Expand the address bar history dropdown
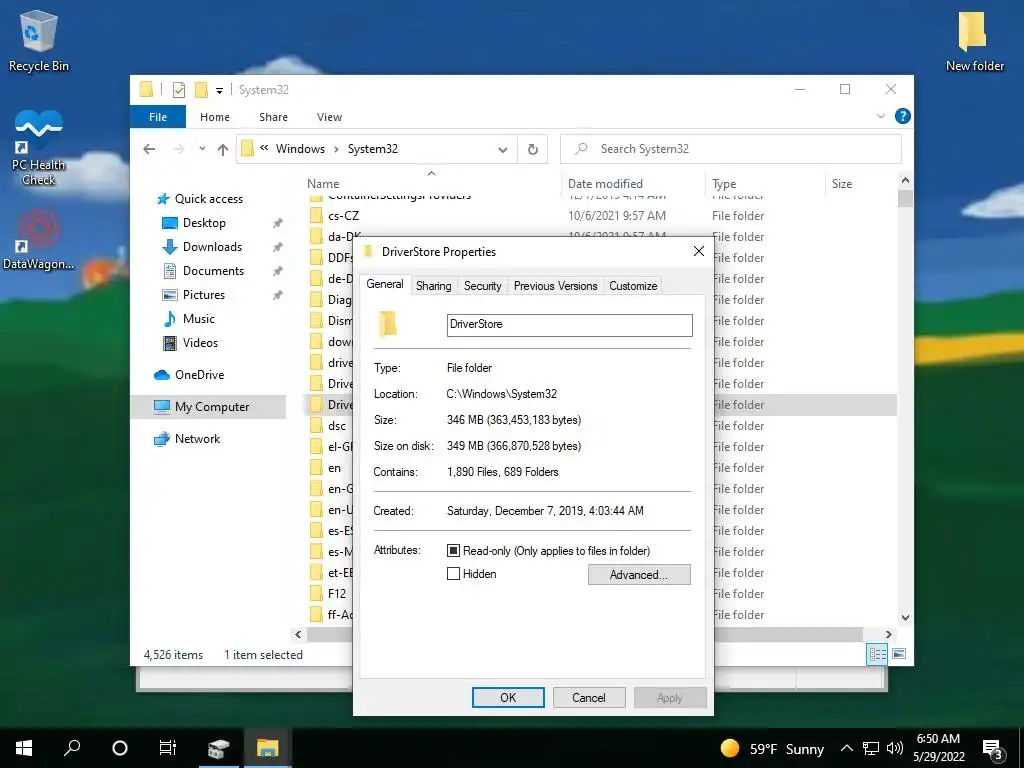The height and width of the screenshot is (768, 1024). [x=503, y=150]
